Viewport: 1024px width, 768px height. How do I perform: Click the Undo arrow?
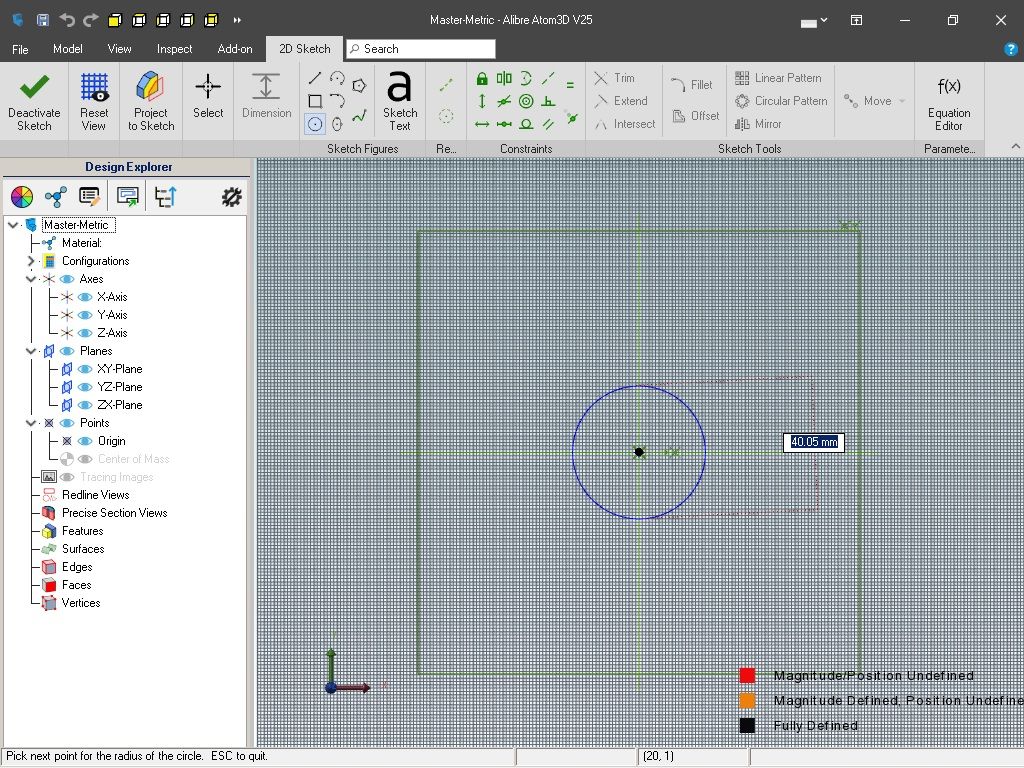(x=67, y=20)
